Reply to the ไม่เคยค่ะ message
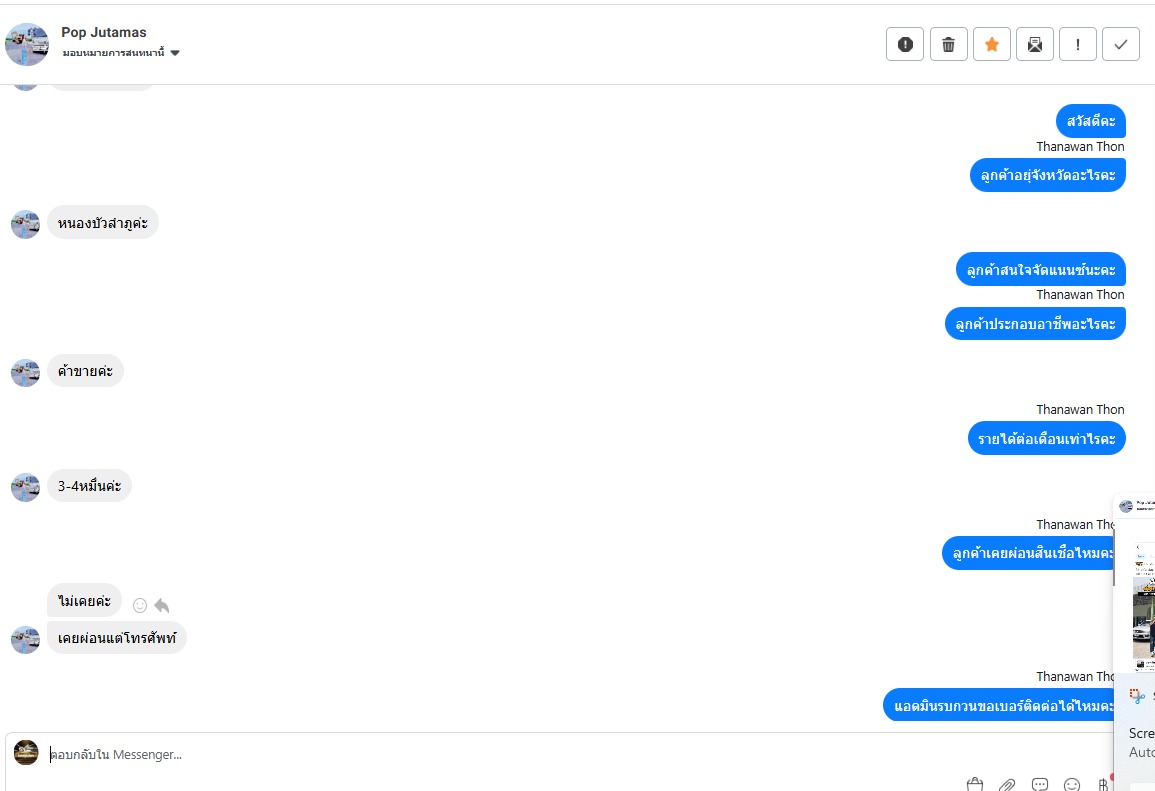 point(162,605)
